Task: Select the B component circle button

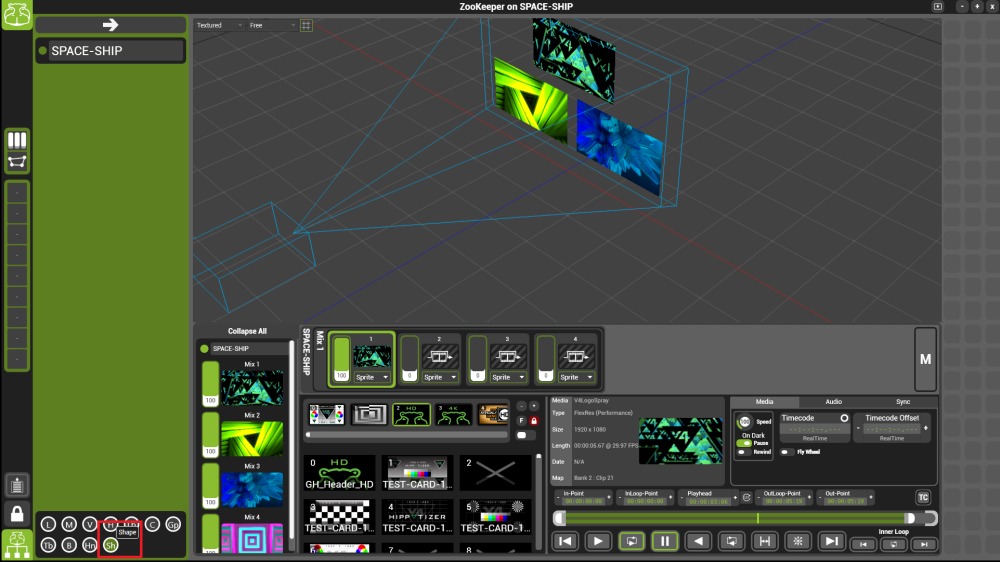Action: [x=69, y=545]
